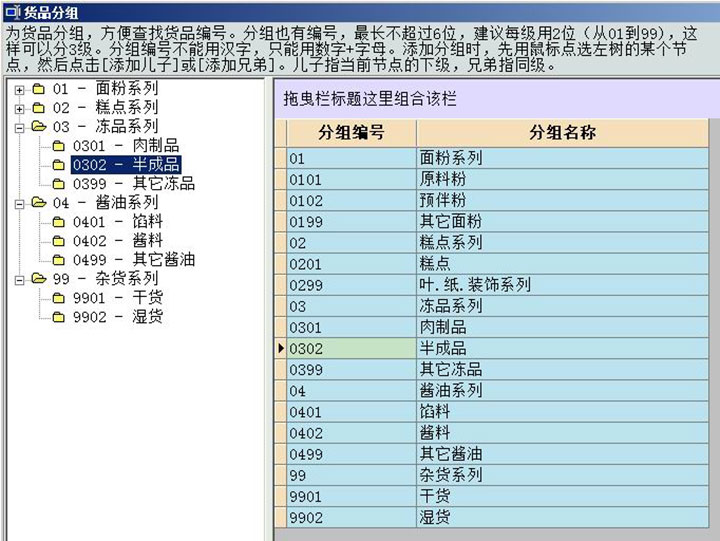Screen dimensions: 720x541
Task: Click folder icon next to 9902 湿货
Action: click(x=58, y=317)
